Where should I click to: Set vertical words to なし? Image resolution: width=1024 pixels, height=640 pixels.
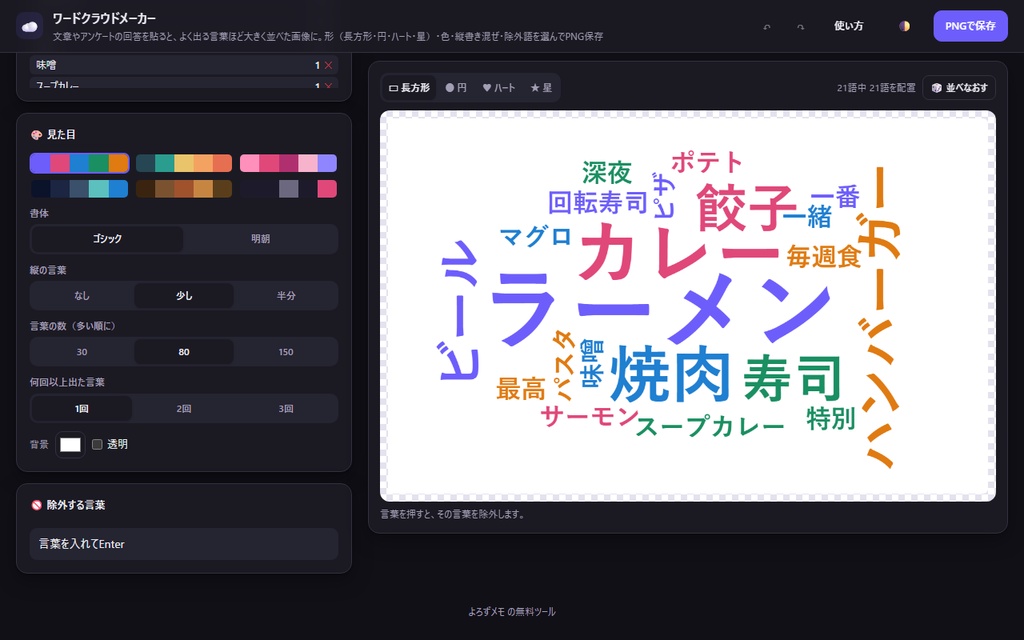82,296
